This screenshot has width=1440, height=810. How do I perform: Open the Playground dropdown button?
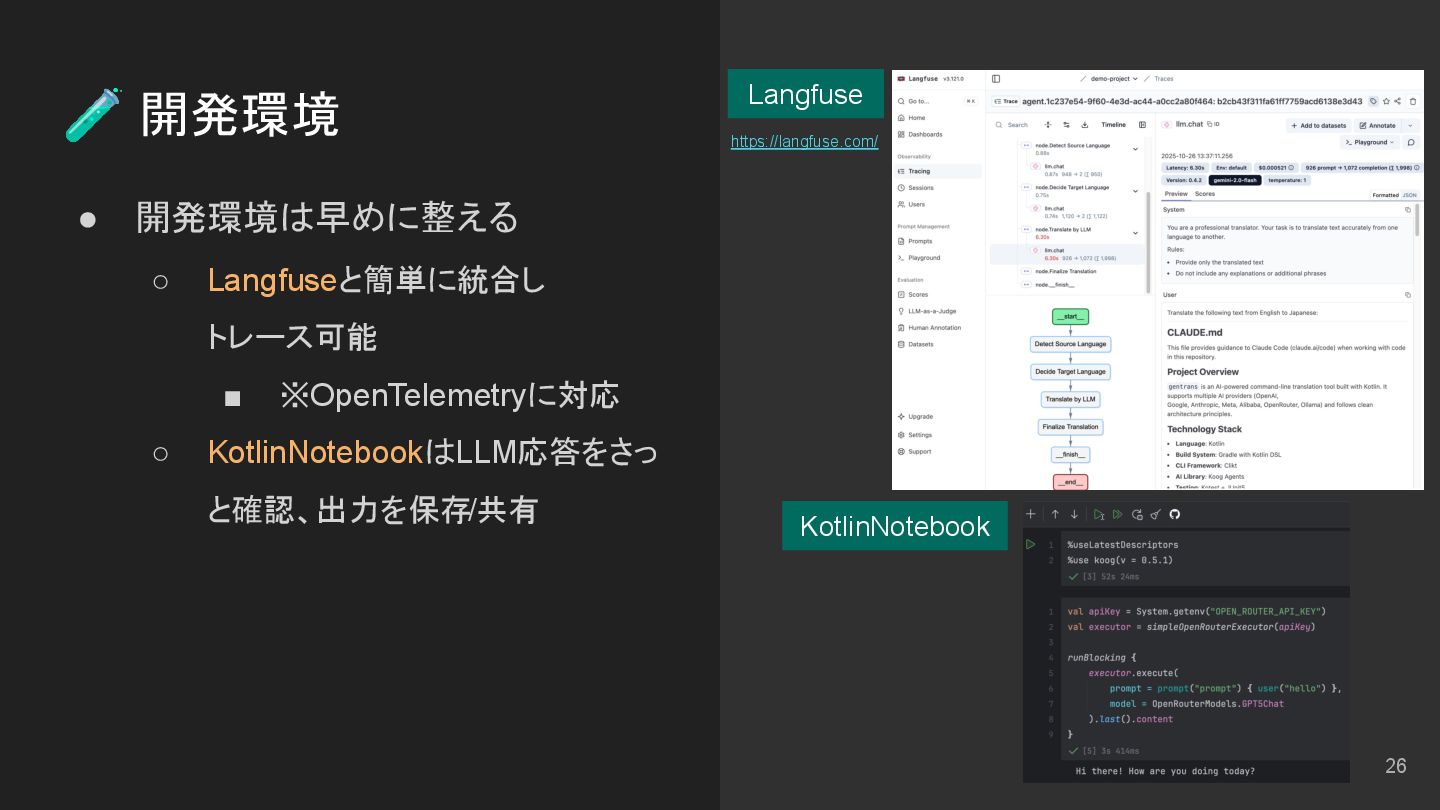(1370, 142)
